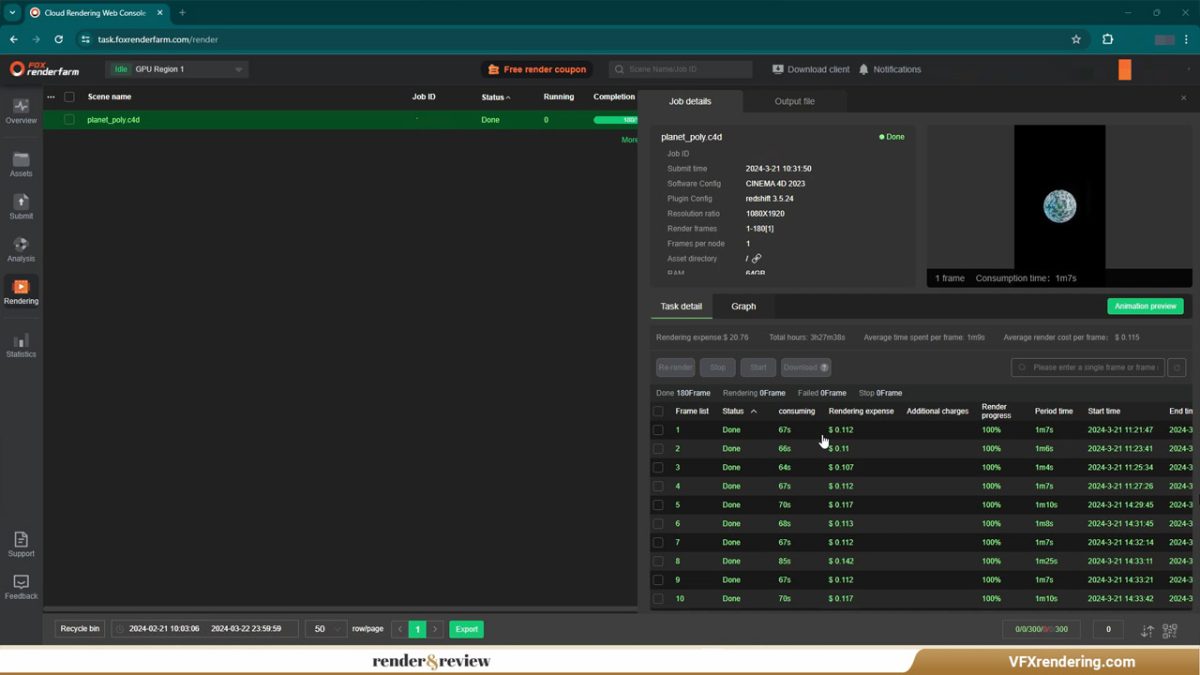This screenshot has width=1200, height=675.
Task: Click the Scene Name/Job ID search field
Action: pyautogui.click(x=685, y=69)
